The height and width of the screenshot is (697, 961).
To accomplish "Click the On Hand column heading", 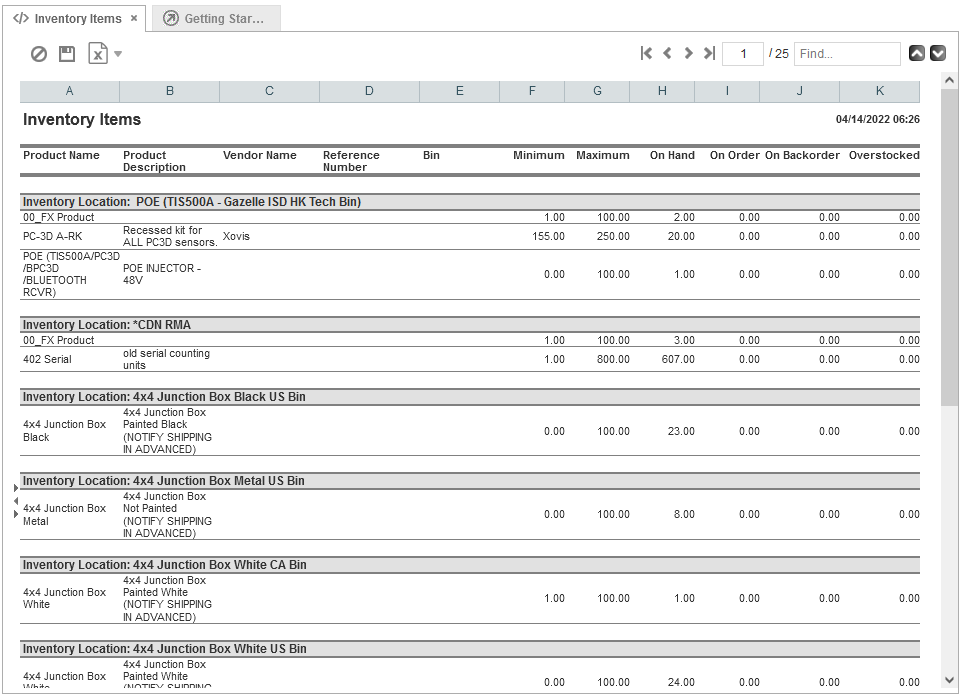I will [x=672, y=155].
